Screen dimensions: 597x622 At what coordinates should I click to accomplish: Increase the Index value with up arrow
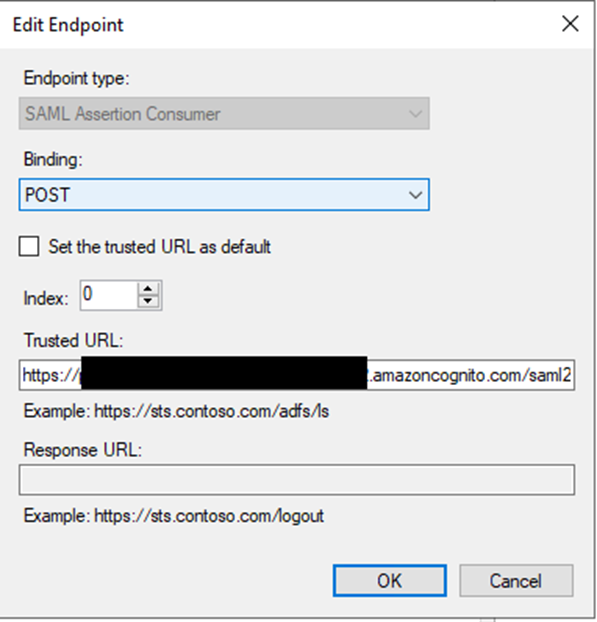coord(148,288)
